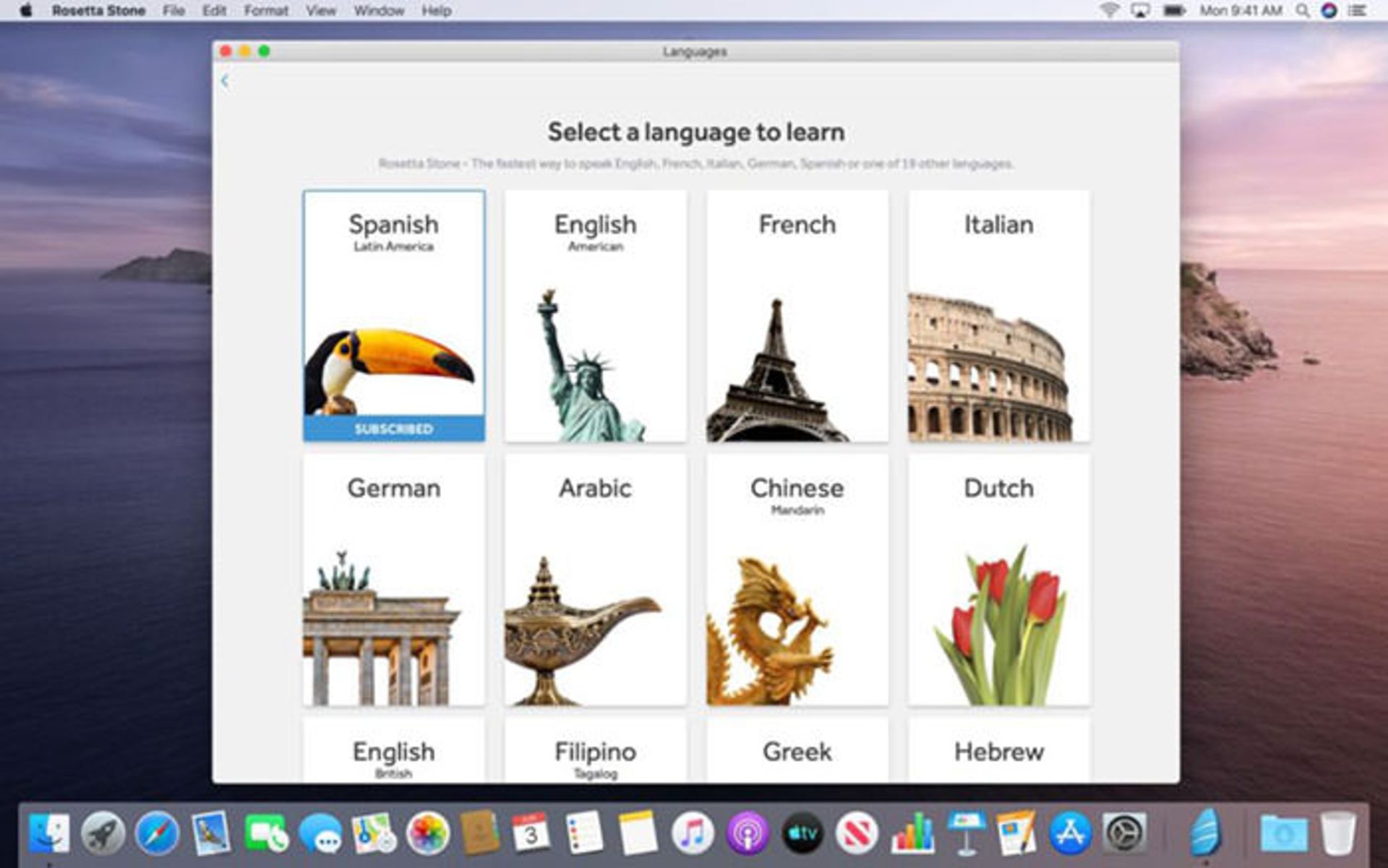Open Reminders from the Dock
Screen dimensions: 1388x868
584,833
